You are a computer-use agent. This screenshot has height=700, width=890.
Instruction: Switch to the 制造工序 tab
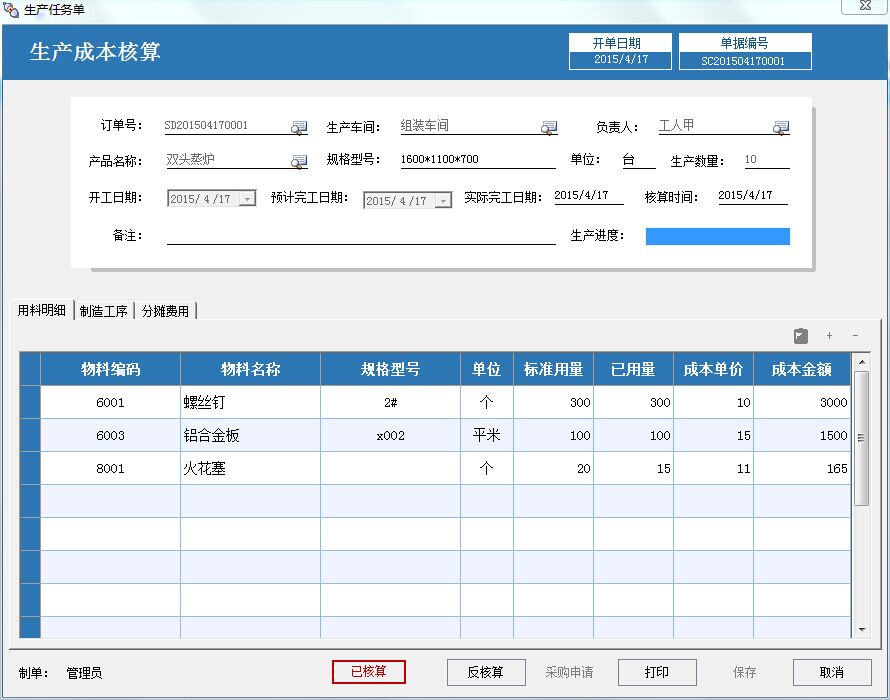point(103,310)
